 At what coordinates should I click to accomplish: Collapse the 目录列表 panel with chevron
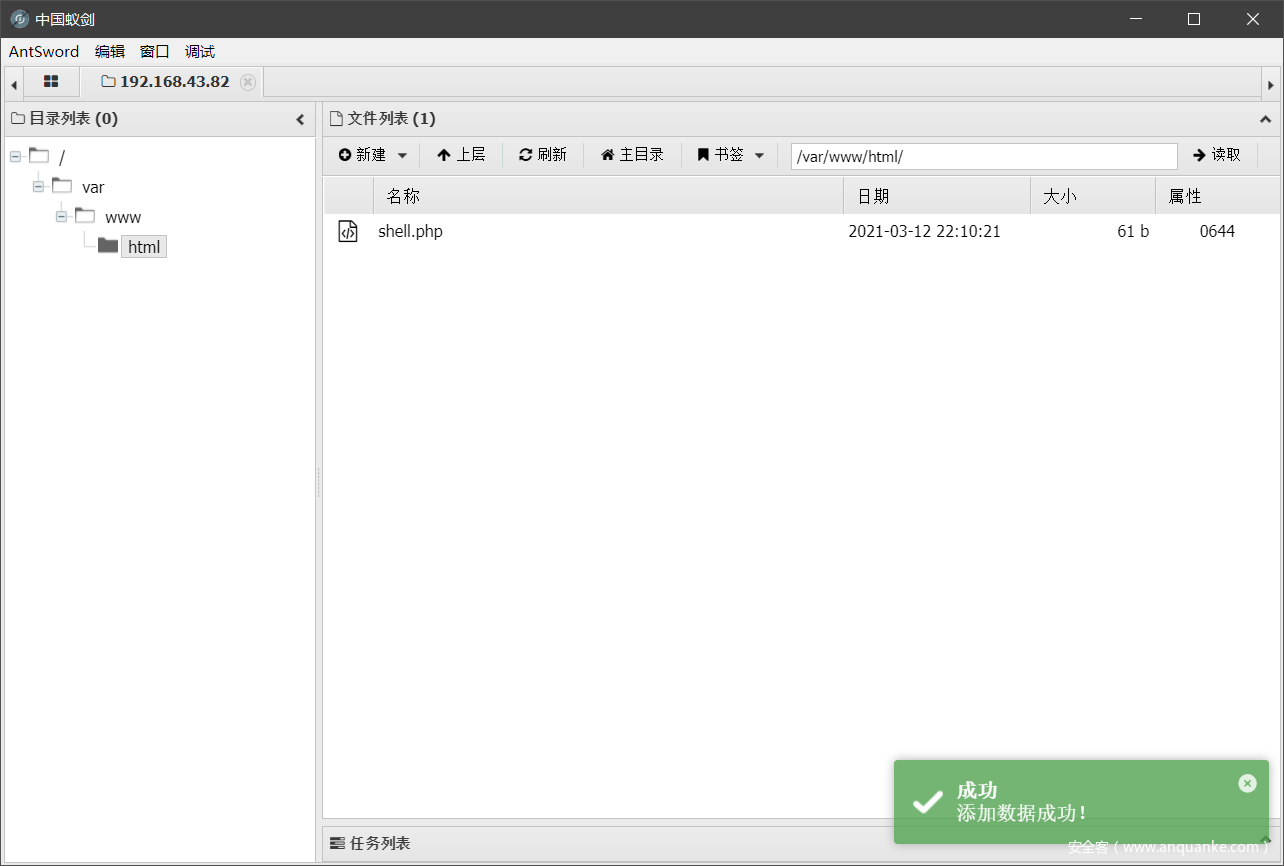pos(300,120)
